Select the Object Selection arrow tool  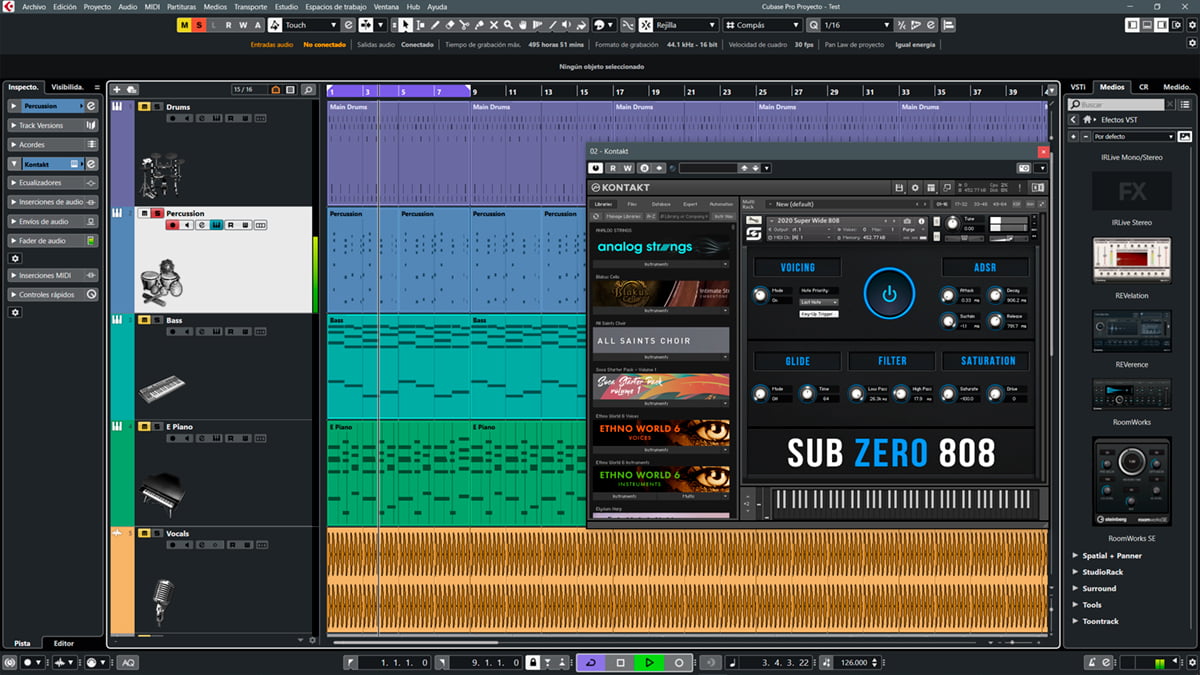(x=406, y=24)
